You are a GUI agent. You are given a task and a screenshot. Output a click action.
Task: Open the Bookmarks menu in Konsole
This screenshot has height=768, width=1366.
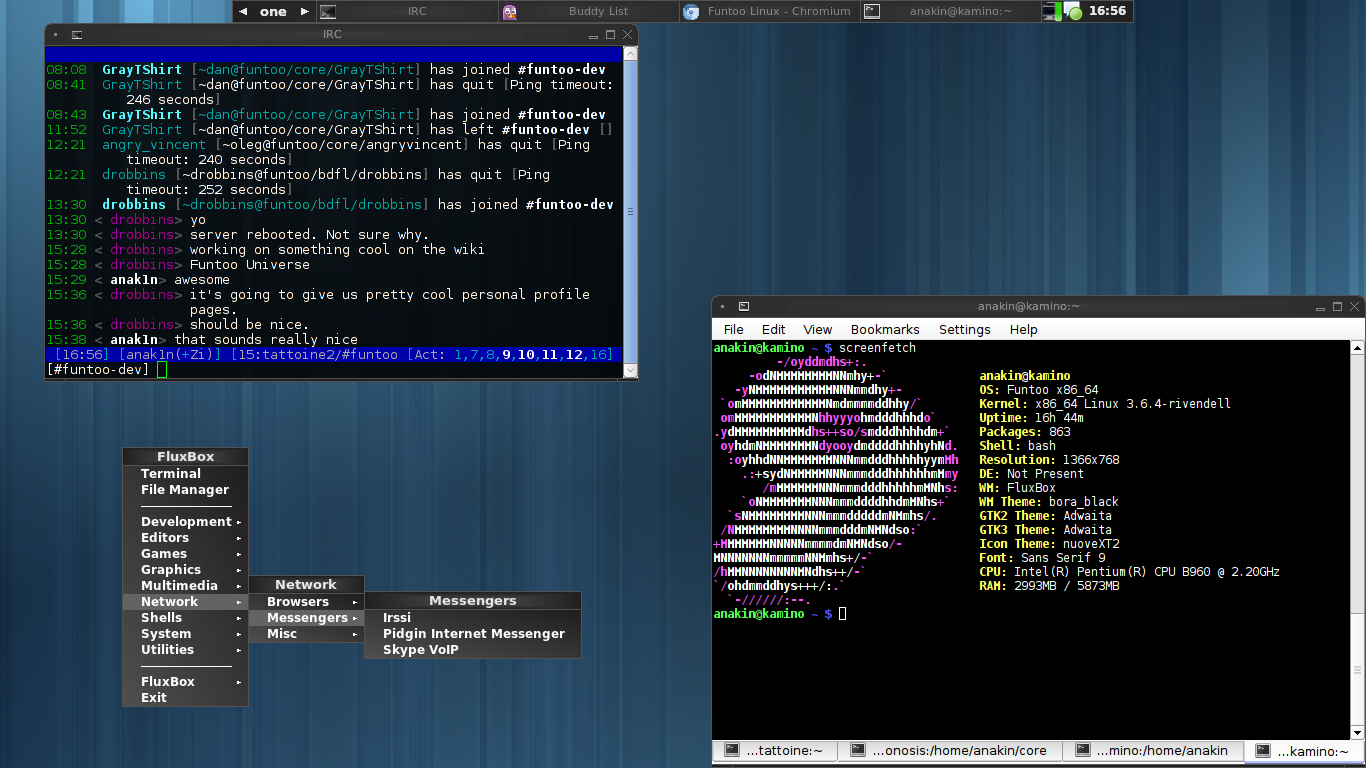click(x=885, y=329)
